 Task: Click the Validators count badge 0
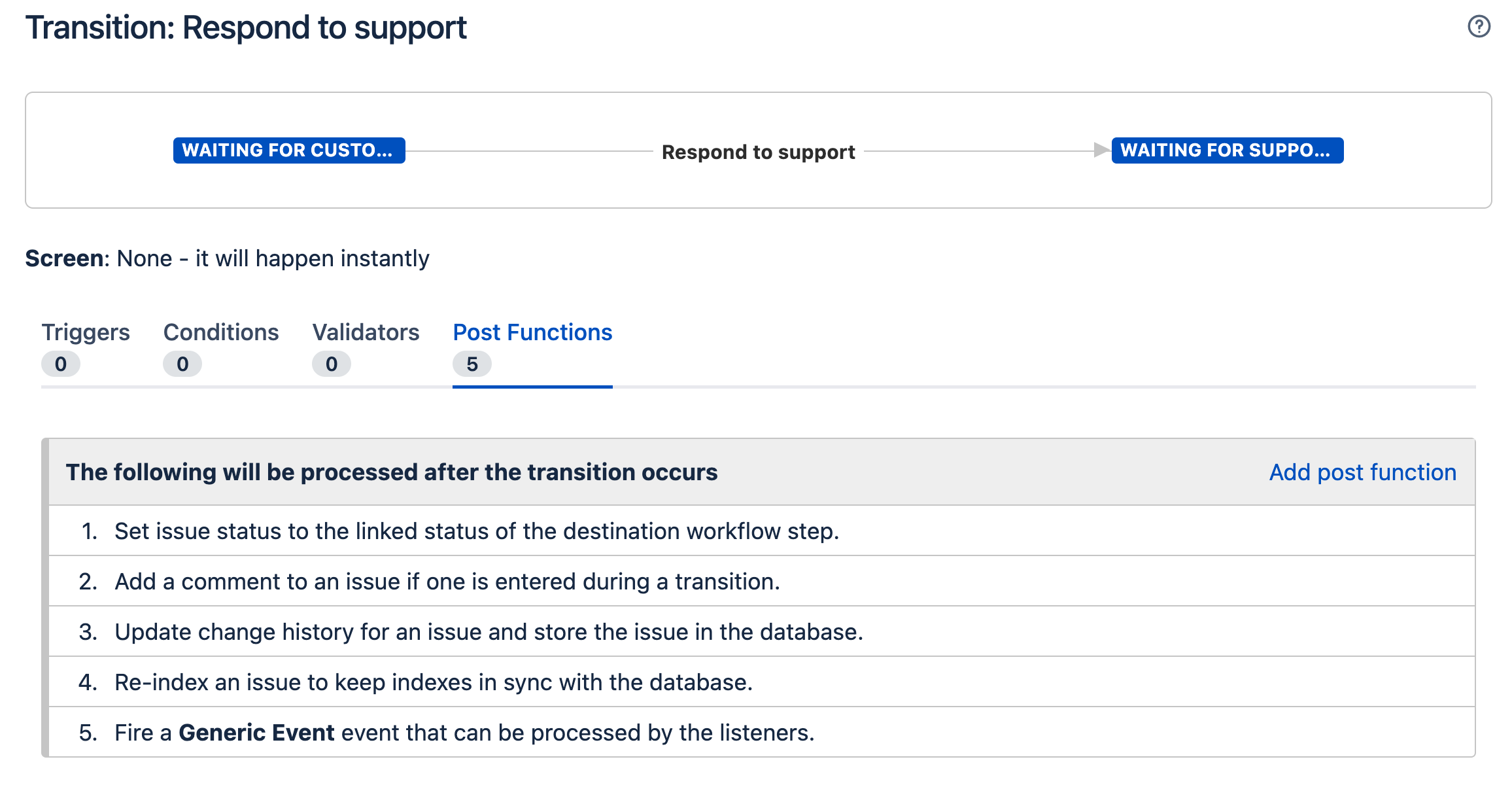pos(332,364)
